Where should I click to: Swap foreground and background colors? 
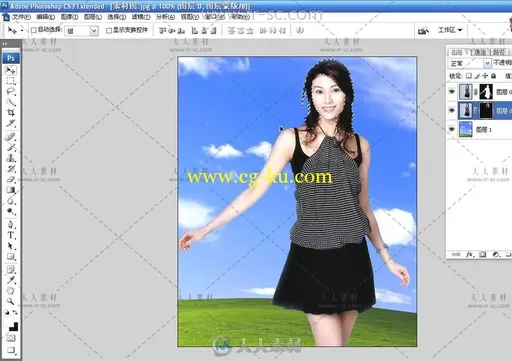[x=15, y=312]
